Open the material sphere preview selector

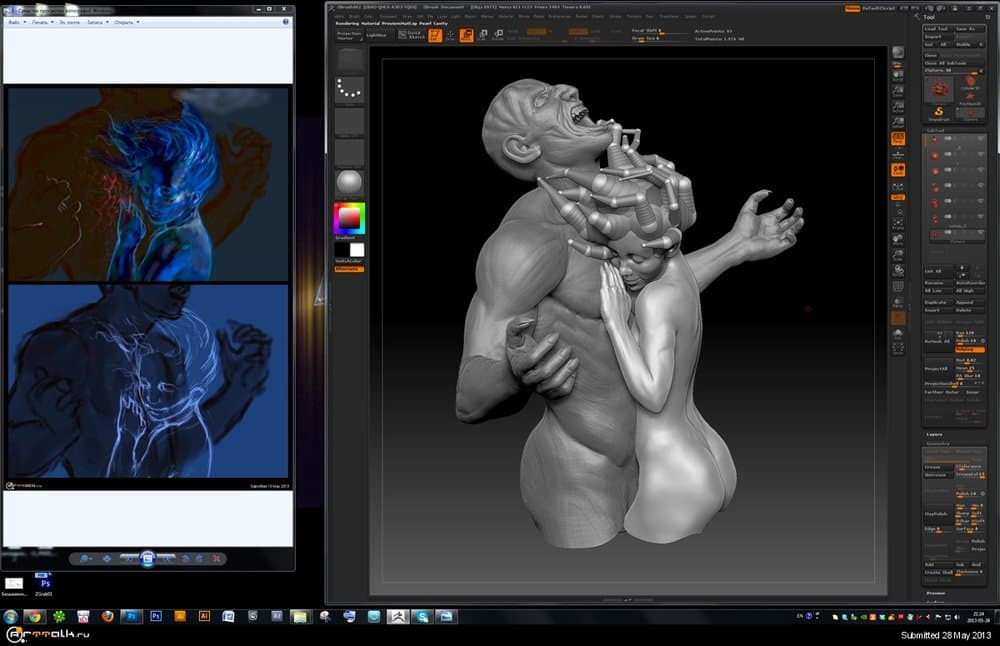pyautogui.click(x=349, y=183)
